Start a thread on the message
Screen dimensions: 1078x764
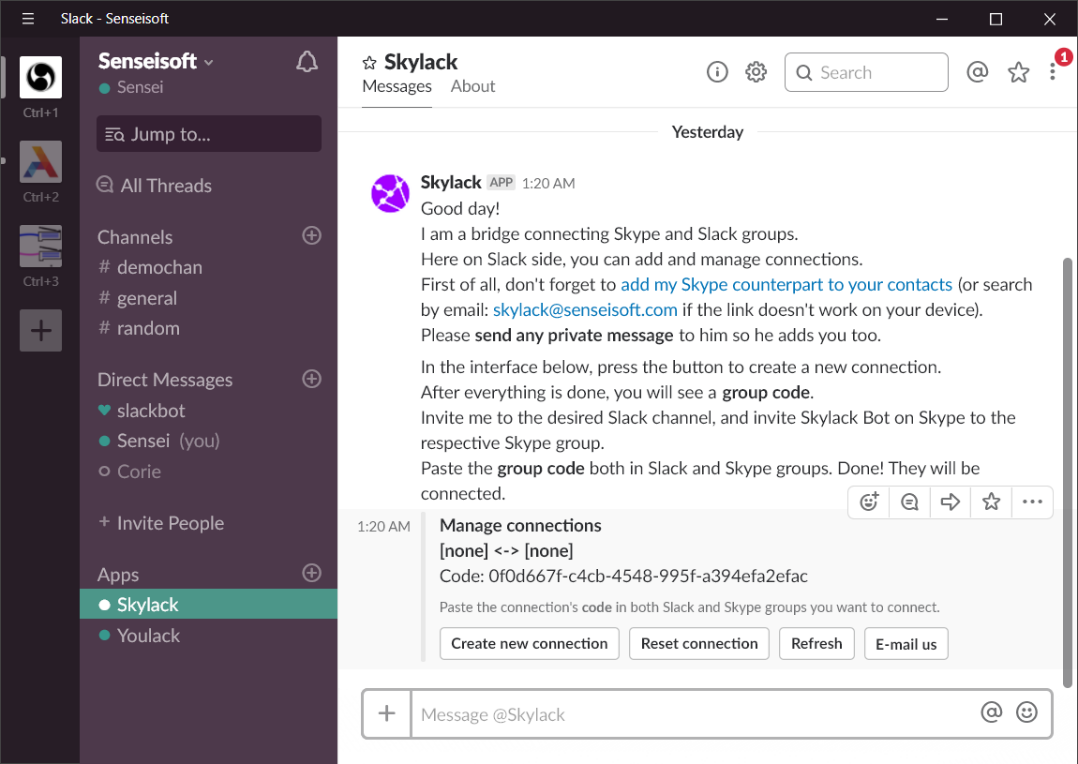[x=910, y=502]
